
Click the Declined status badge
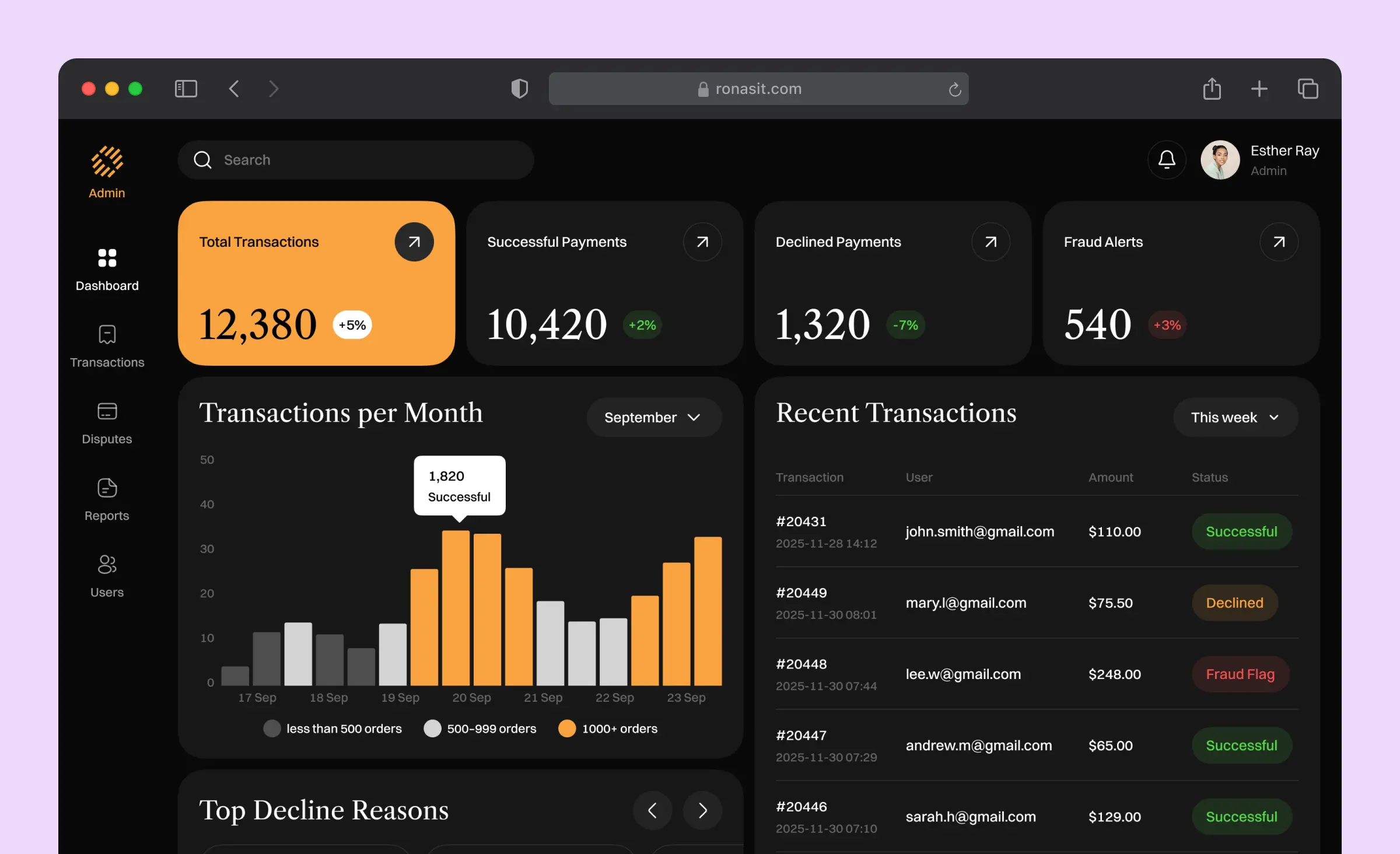click(x=1234, y=603)
